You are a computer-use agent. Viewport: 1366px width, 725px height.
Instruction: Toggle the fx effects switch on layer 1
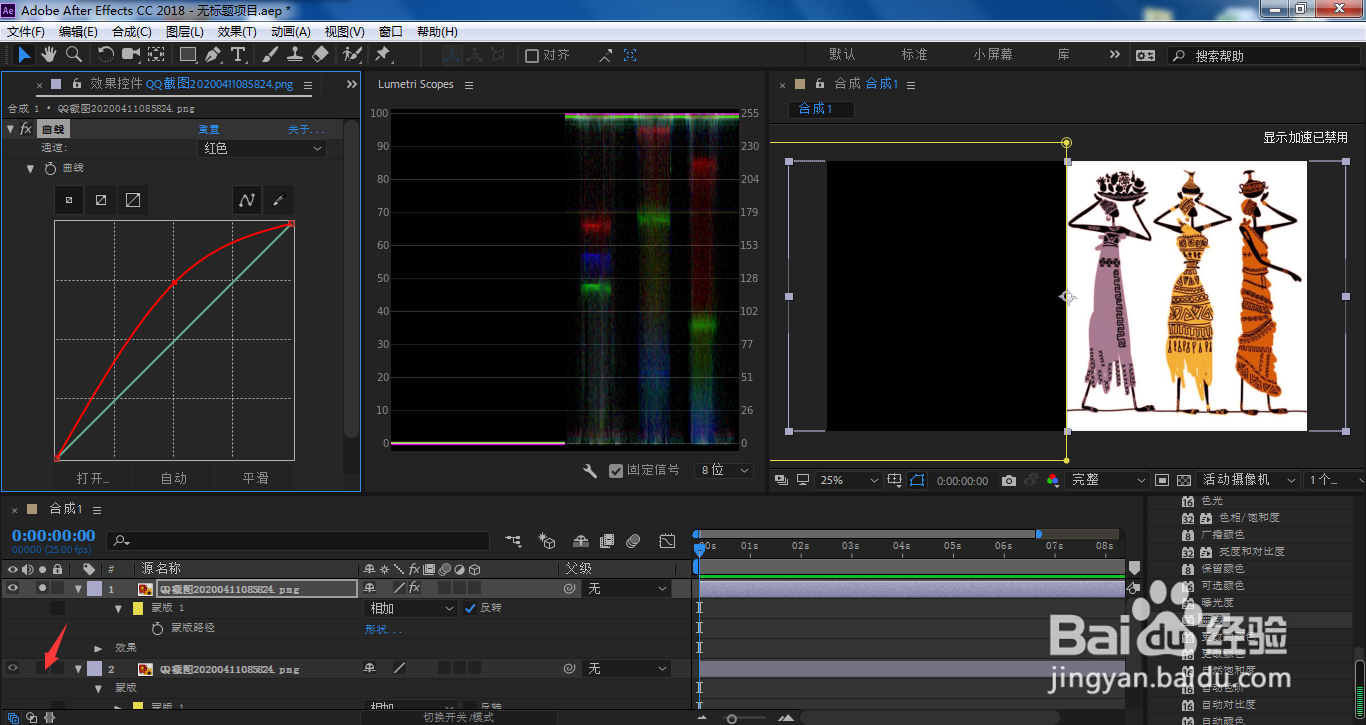click(414, 589)
